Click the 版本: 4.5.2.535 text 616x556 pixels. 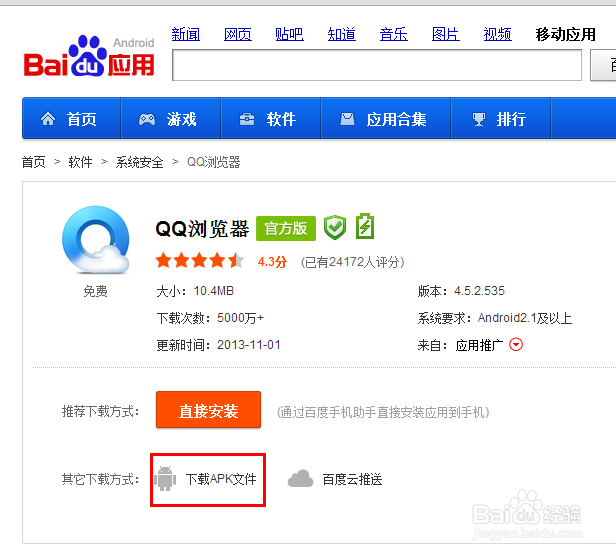[461, 291]
